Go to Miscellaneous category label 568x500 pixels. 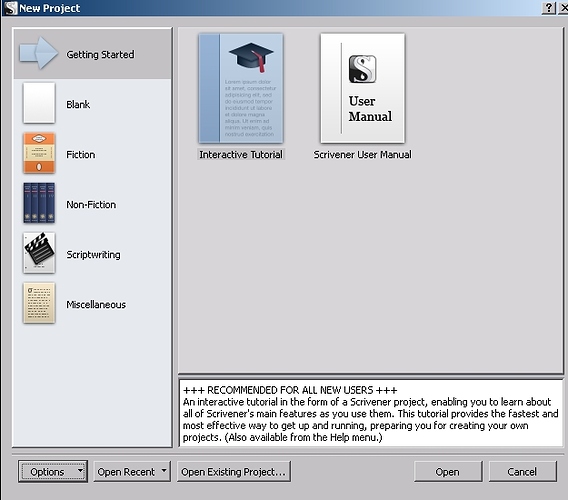coord(96,305)
